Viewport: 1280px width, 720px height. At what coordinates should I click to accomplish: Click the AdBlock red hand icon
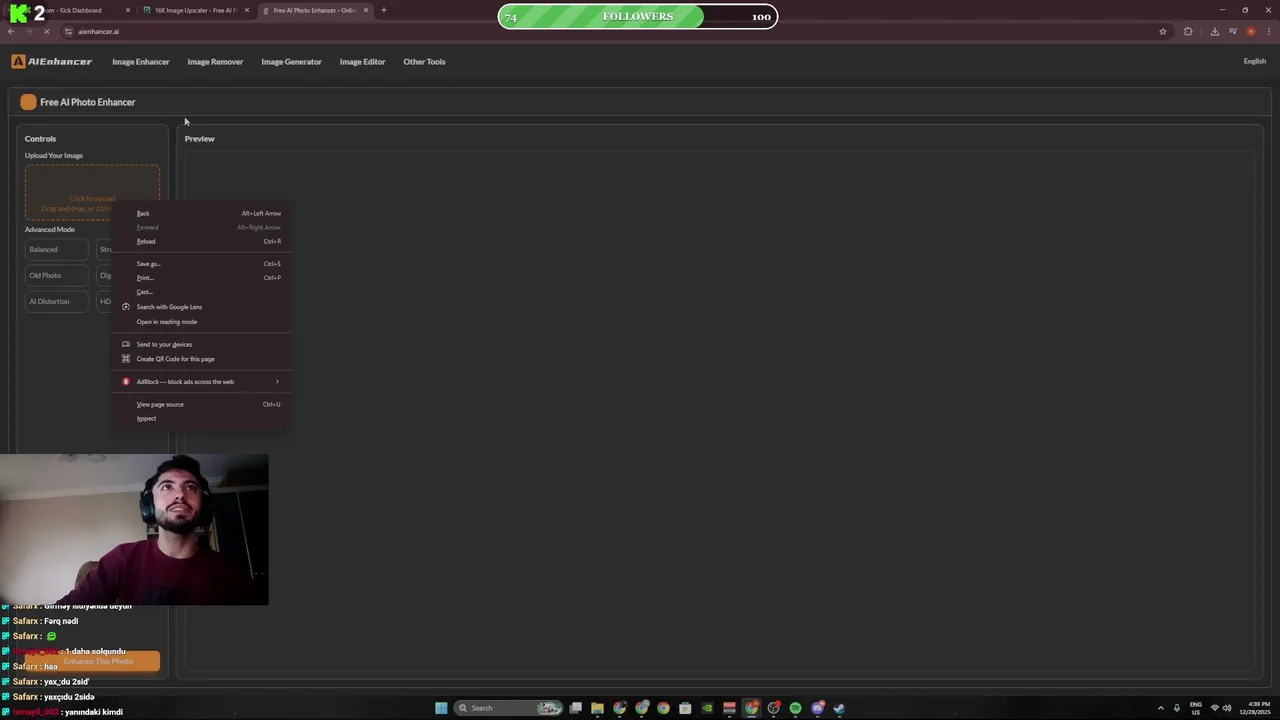(126, 381)
